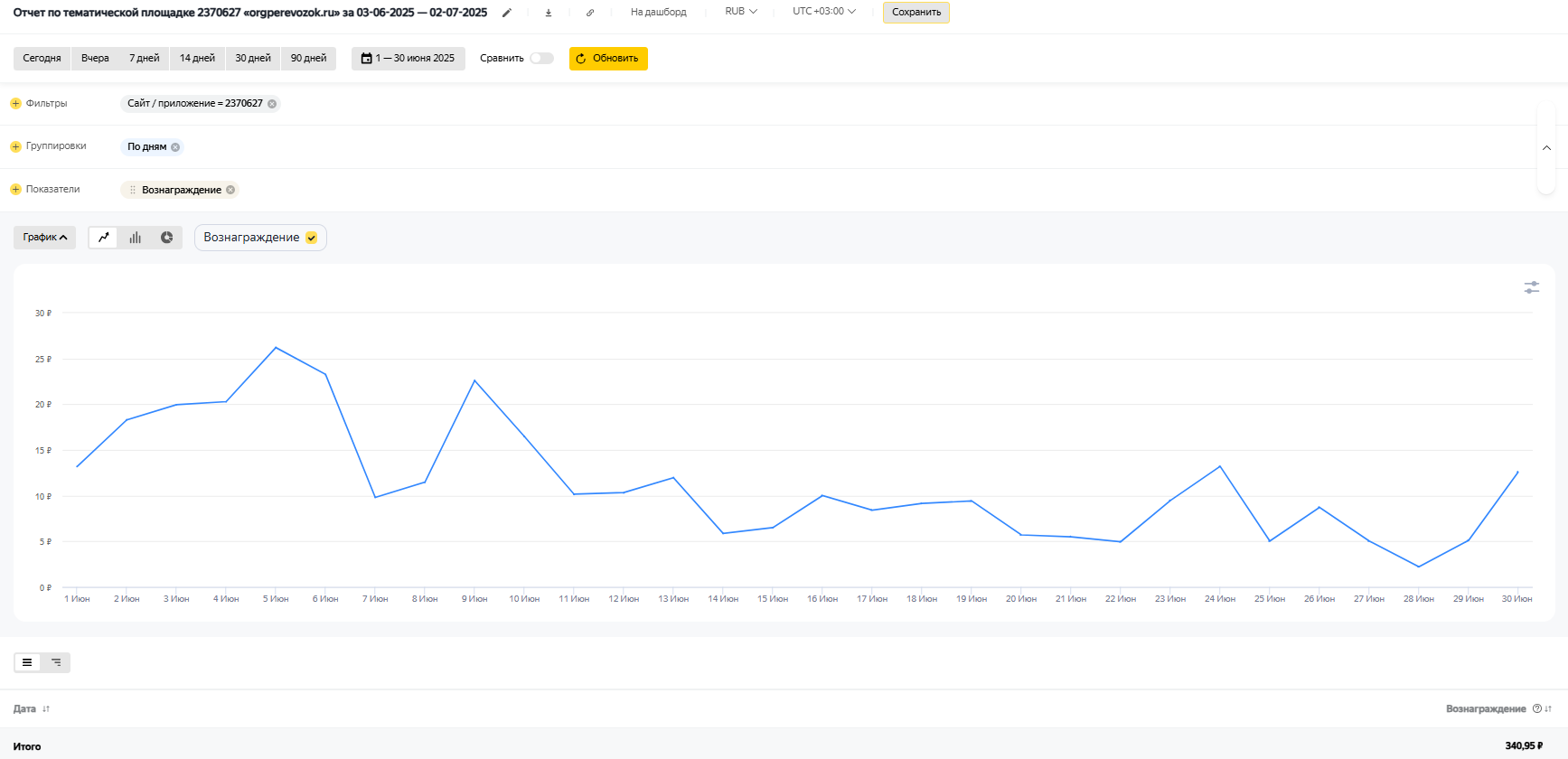Toggle the Сравнить switch
This screenshot has width=1568, height=759.
click(541, 59)
